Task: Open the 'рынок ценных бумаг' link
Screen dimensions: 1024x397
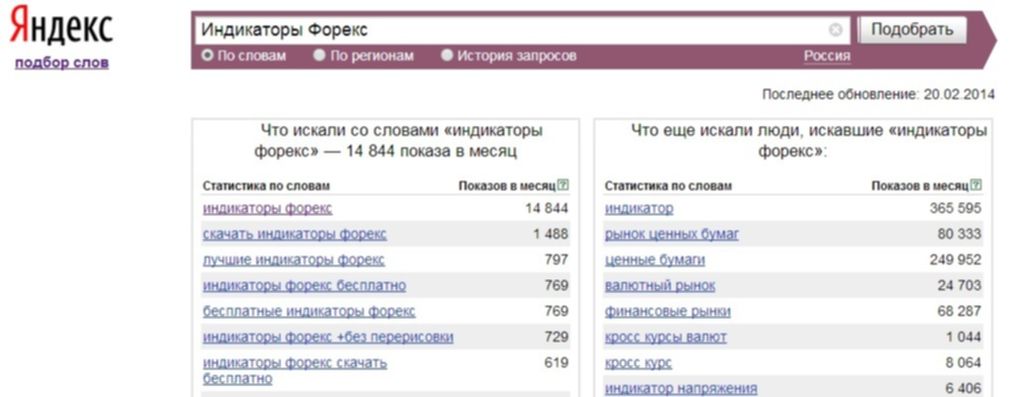Action: point(671,234)
